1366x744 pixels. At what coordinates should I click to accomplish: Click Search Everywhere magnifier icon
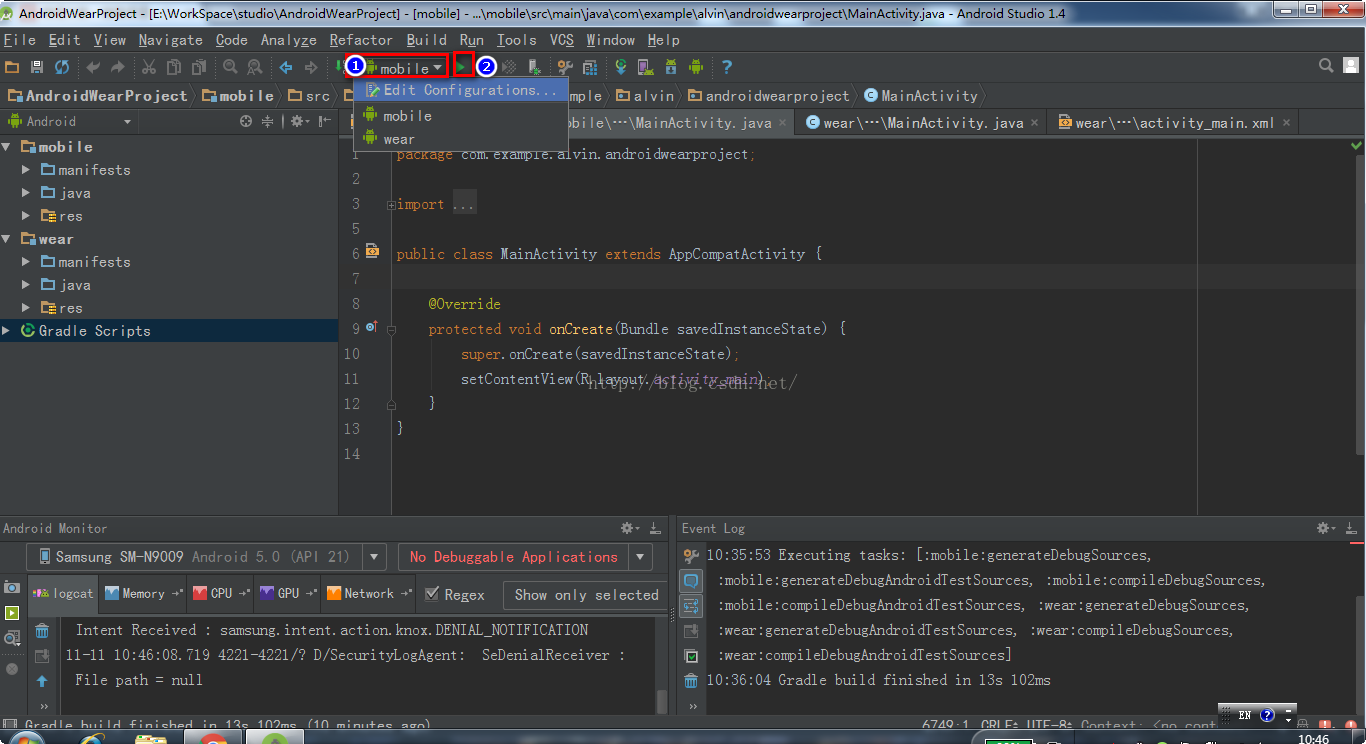tap(1326, 66)
